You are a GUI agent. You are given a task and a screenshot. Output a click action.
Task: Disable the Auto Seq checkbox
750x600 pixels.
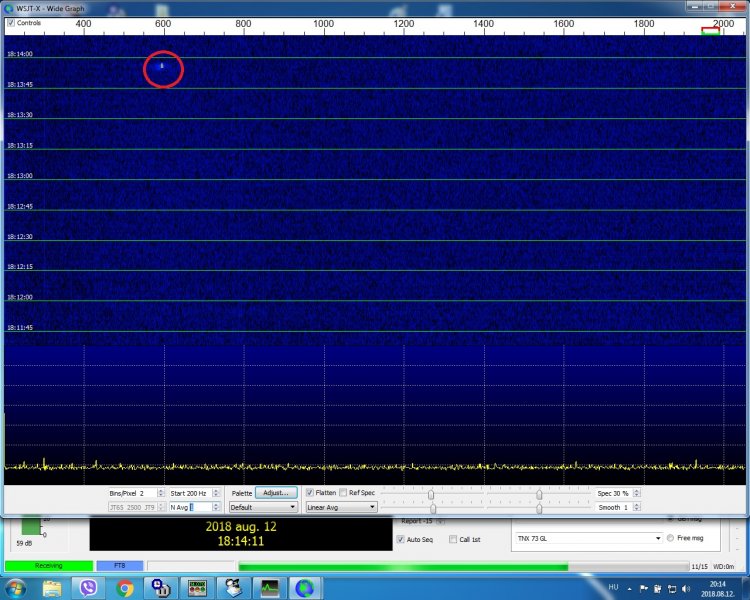tap(401, 539)
